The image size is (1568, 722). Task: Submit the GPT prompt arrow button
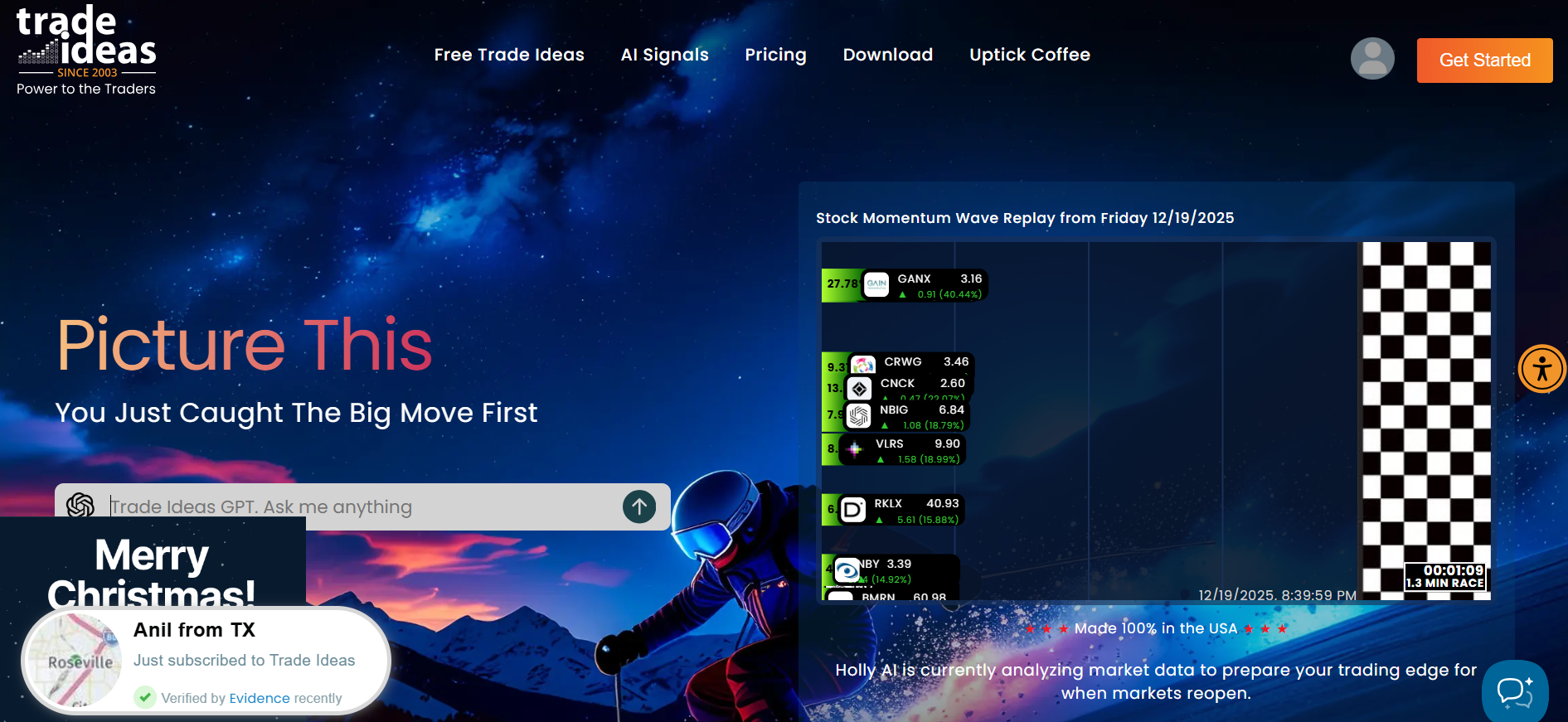coord(638,506)
